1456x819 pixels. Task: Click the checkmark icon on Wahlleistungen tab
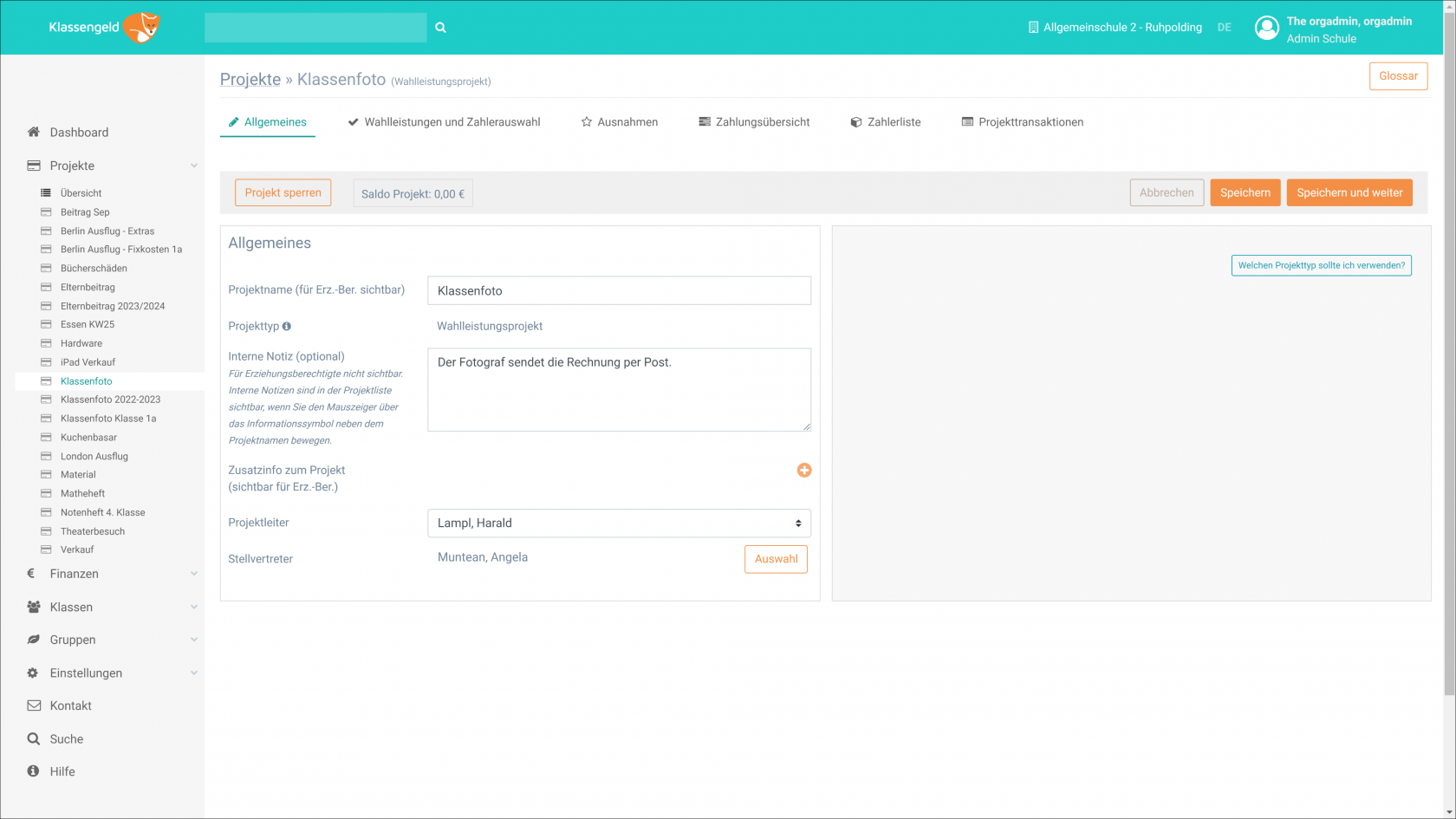353,122
